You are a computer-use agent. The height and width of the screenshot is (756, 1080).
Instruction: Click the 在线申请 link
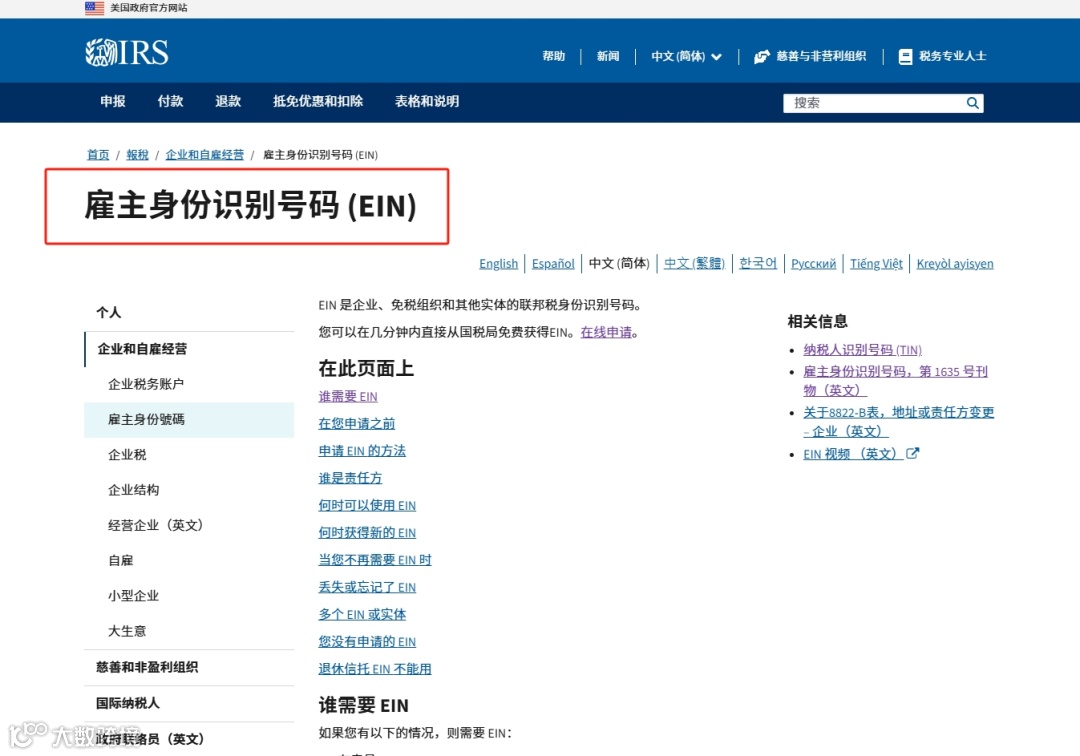tap(606, 333)
